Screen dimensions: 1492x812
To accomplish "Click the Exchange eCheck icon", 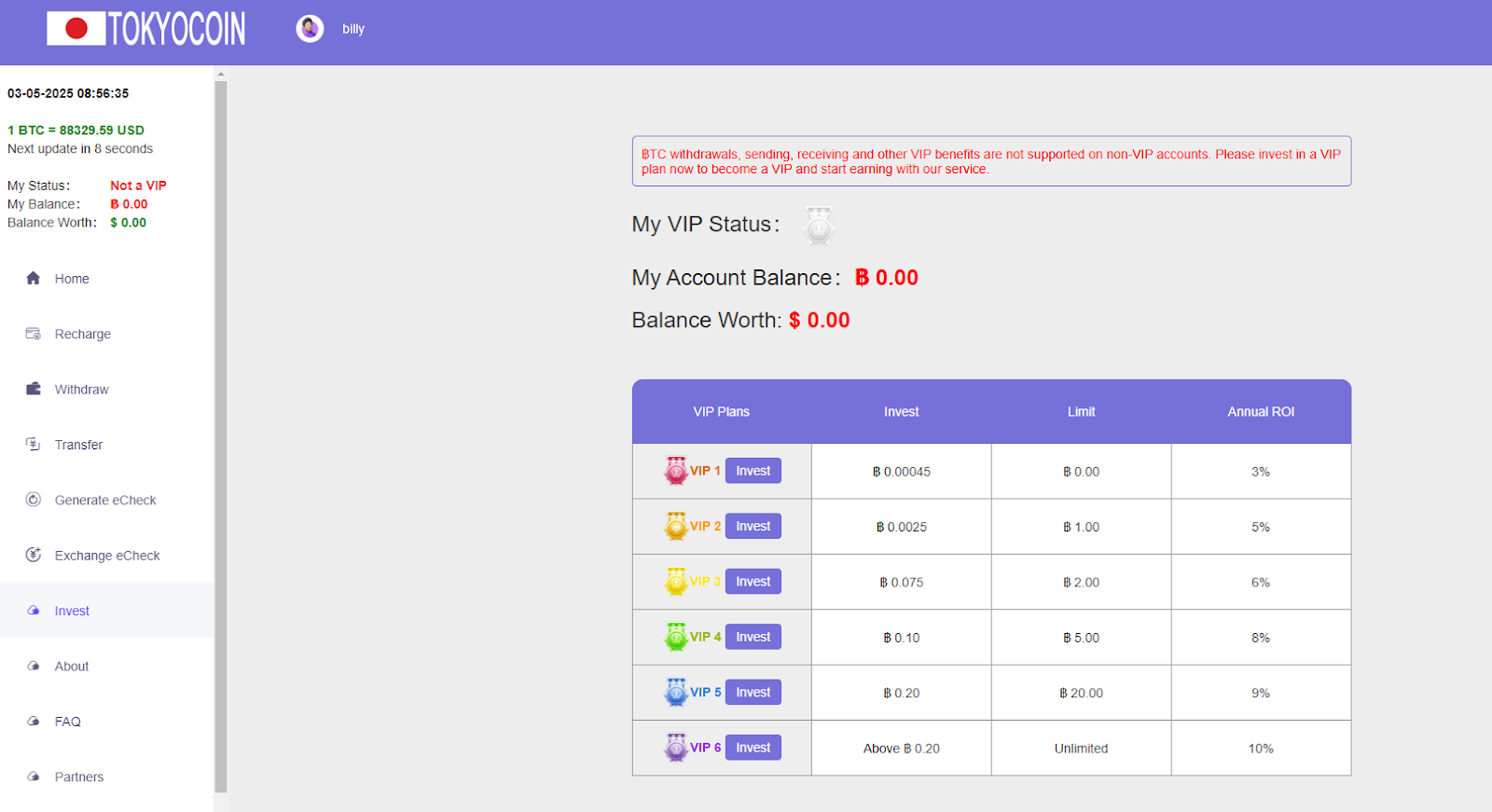I will pyautogui.click(x=34, y=555).
